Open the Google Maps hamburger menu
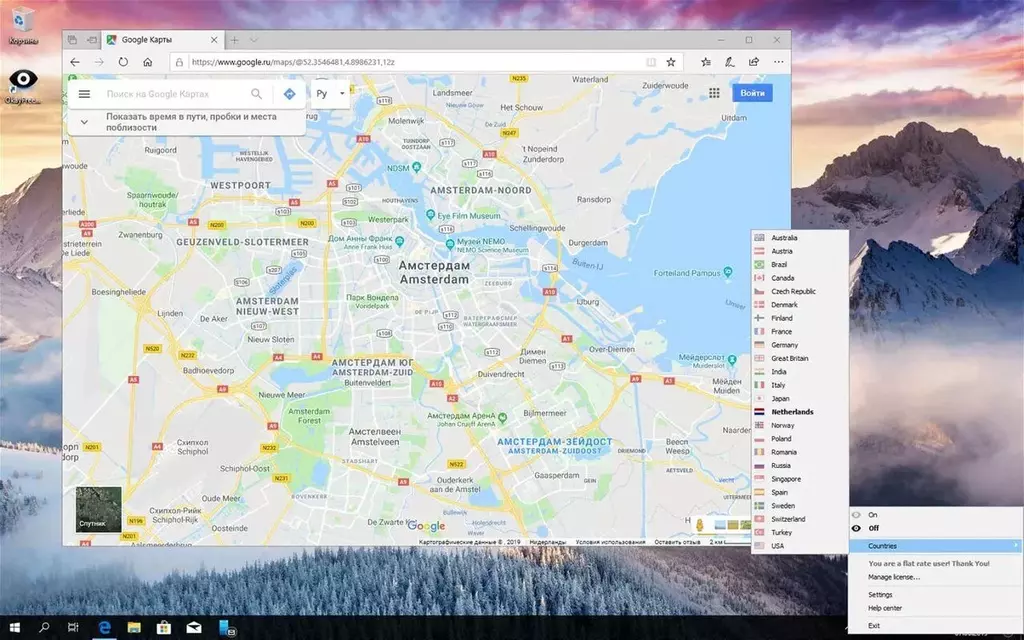 tap(84, 94)
